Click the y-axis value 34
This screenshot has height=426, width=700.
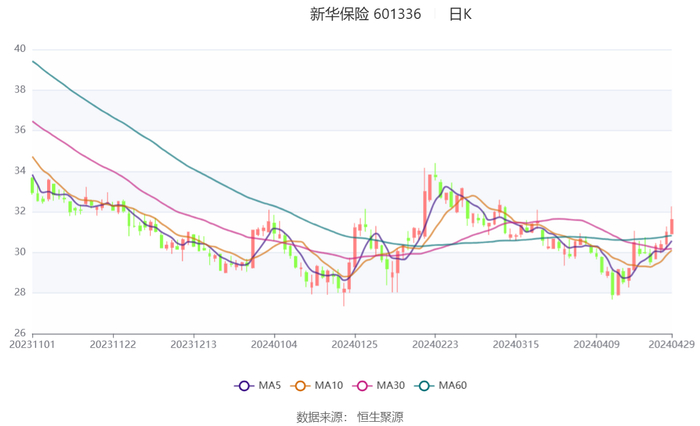(20, 171)
